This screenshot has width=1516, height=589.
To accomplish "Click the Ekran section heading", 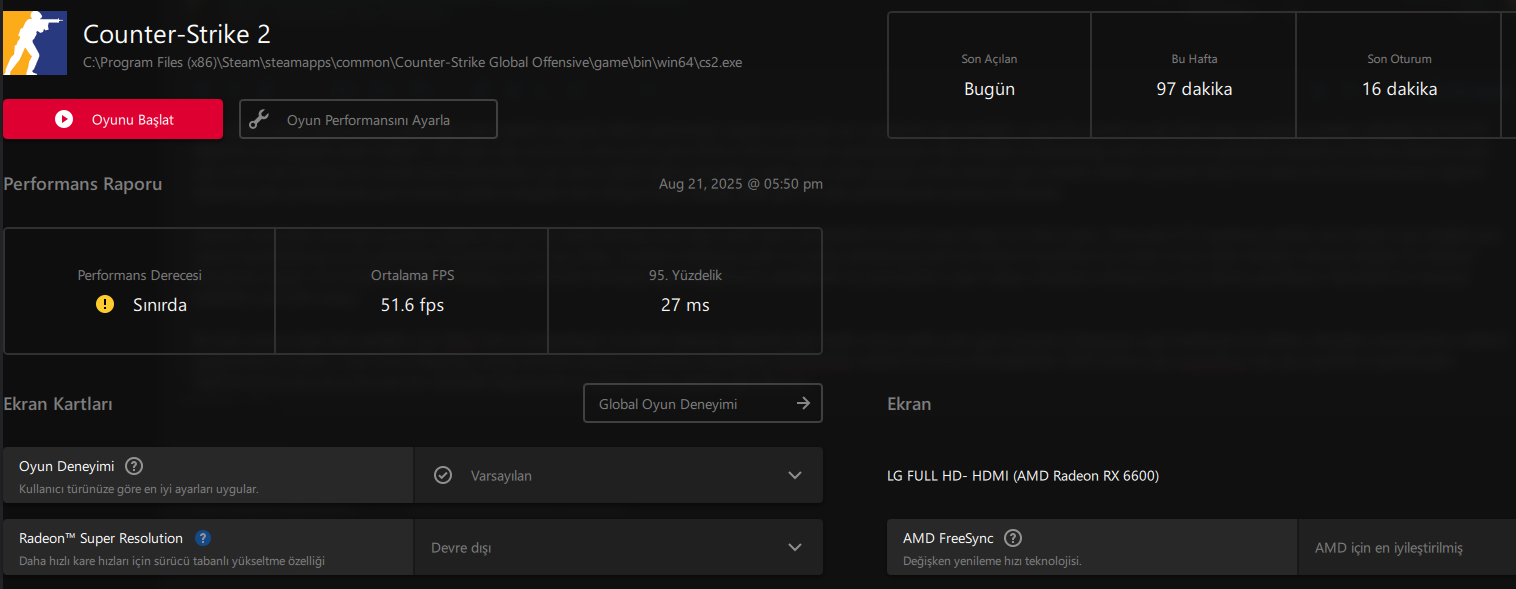I will [x=909, y=404].
